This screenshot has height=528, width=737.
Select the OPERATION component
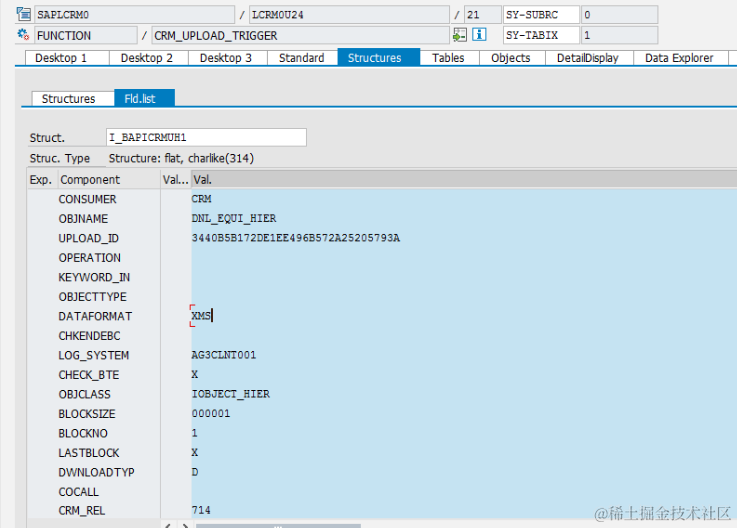coord(89,258)
